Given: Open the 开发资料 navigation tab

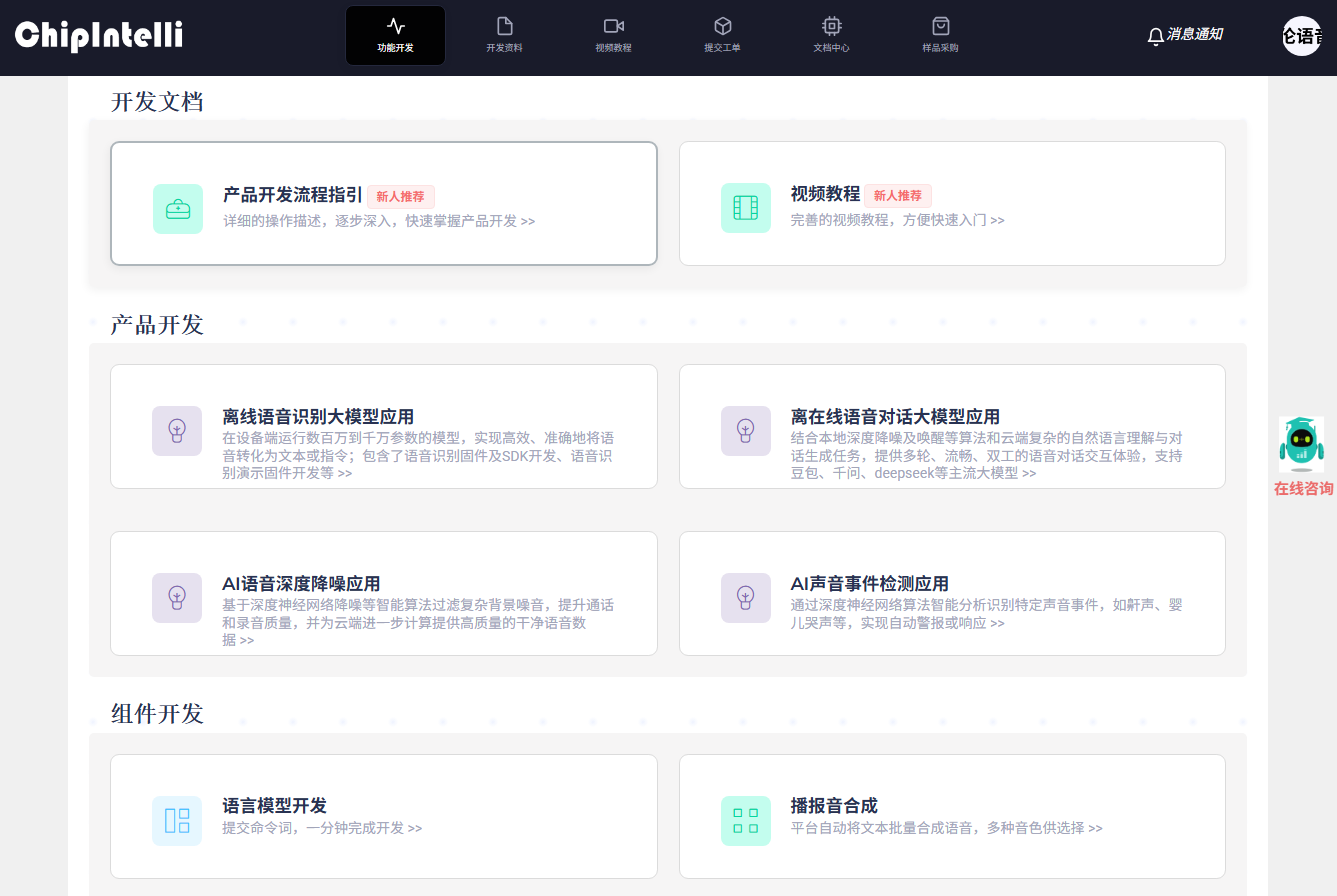Looking at the screenshot, I should click(504, 36).
